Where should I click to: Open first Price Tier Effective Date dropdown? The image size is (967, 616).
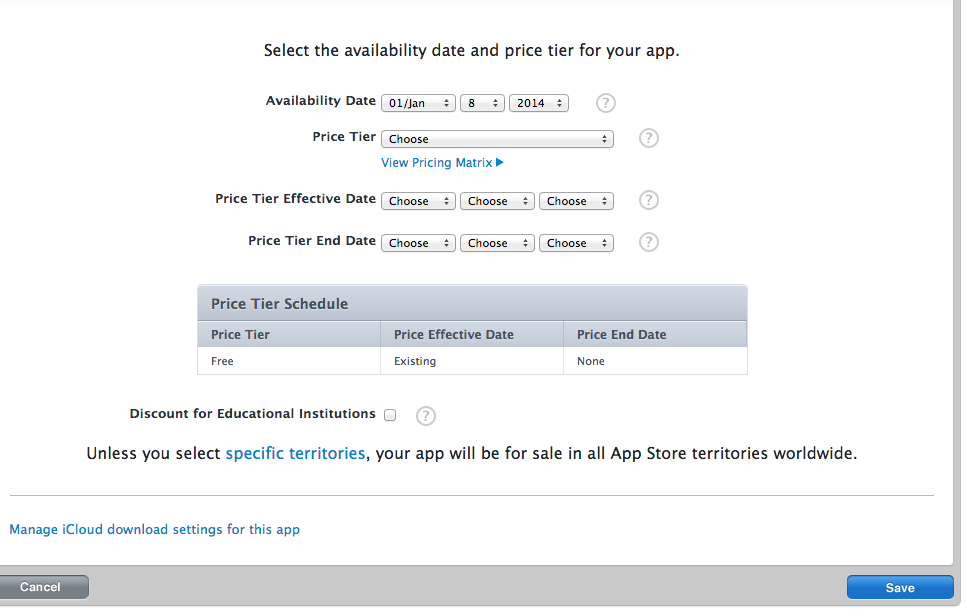(418, 201)
